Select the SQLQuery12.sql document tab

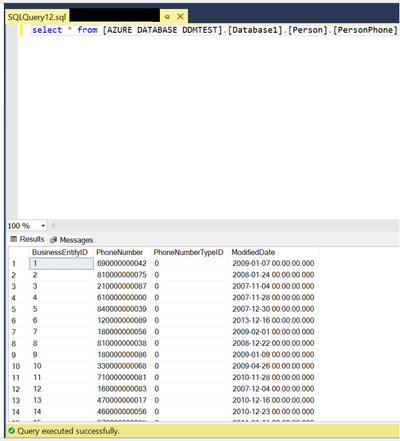pyautogui.click(x=37, y=17)
